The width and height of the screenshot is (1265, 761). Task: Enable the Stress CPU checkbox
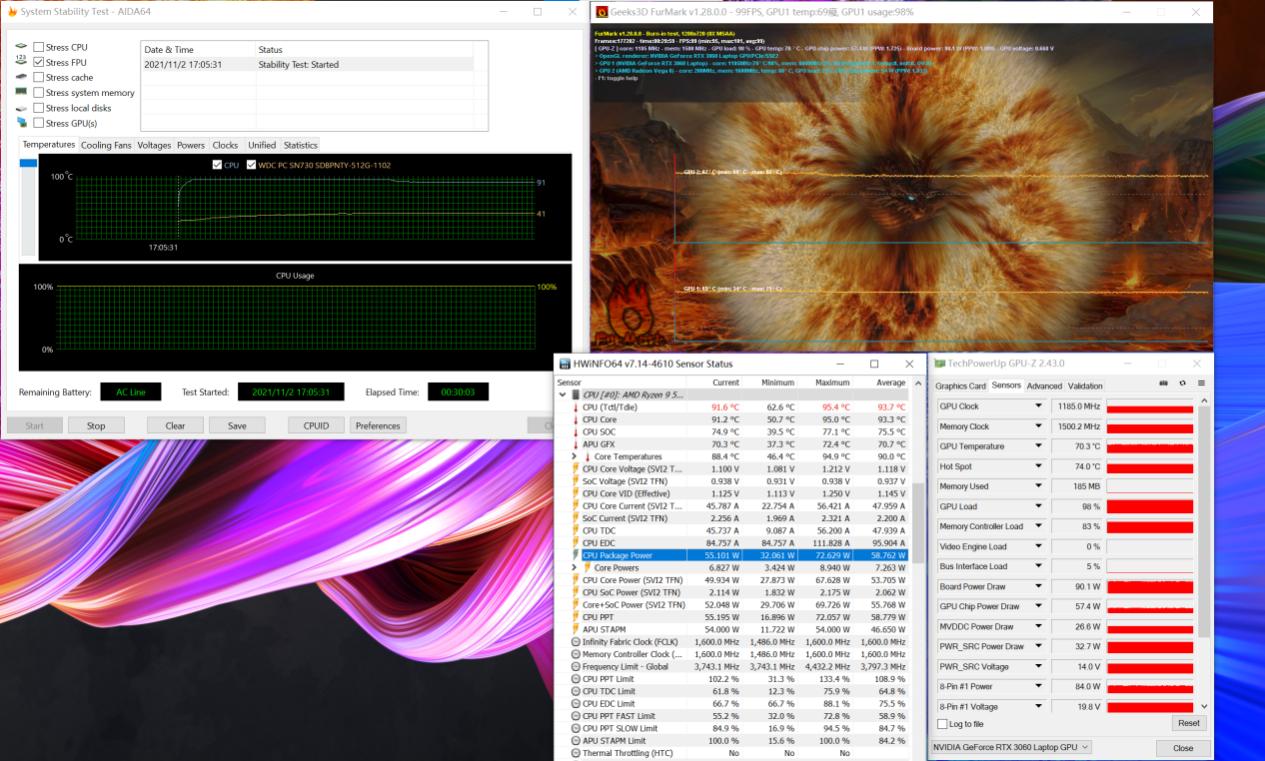coord(38,47)
